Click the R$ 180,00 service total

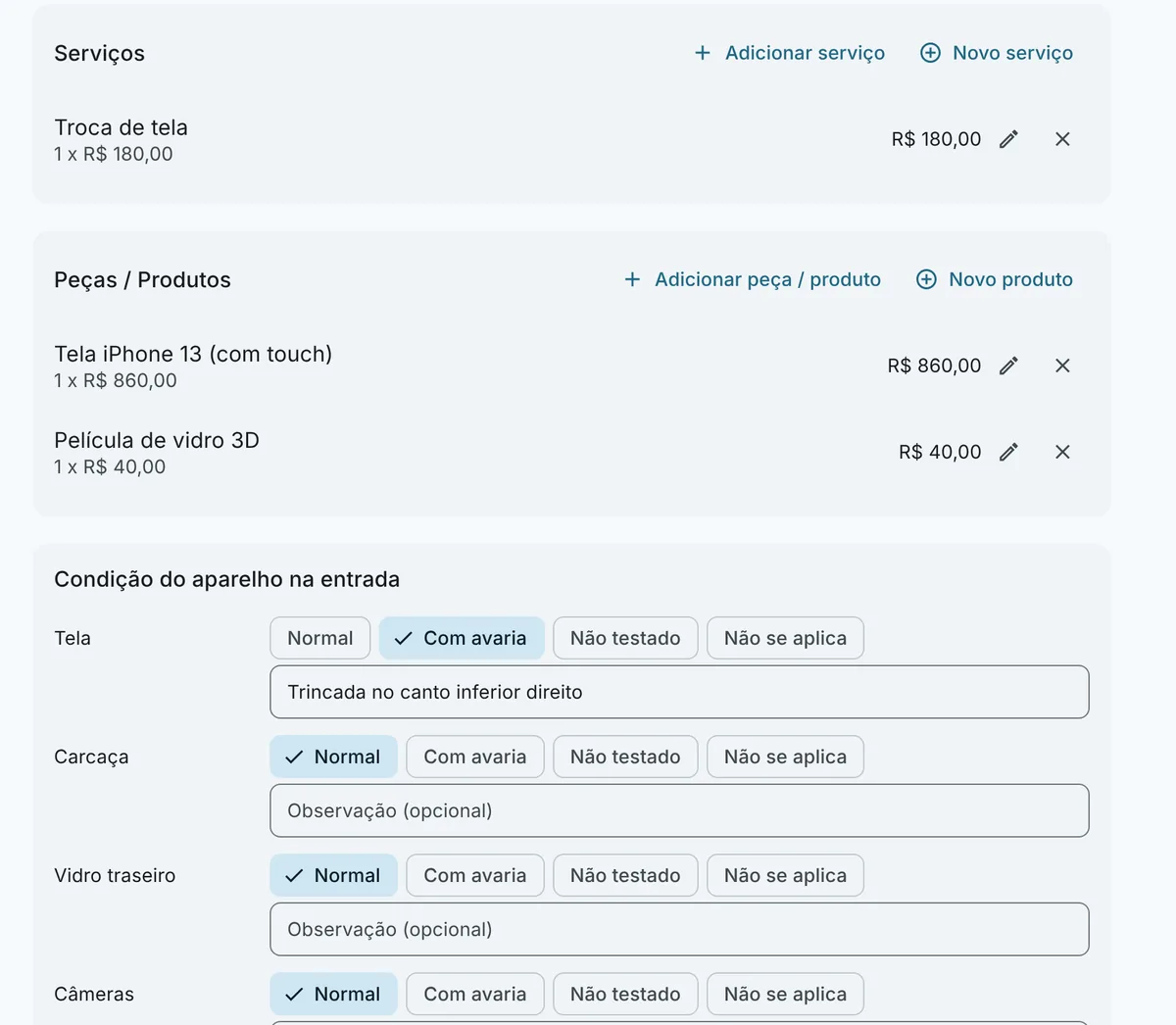click(x=936, y=139)
